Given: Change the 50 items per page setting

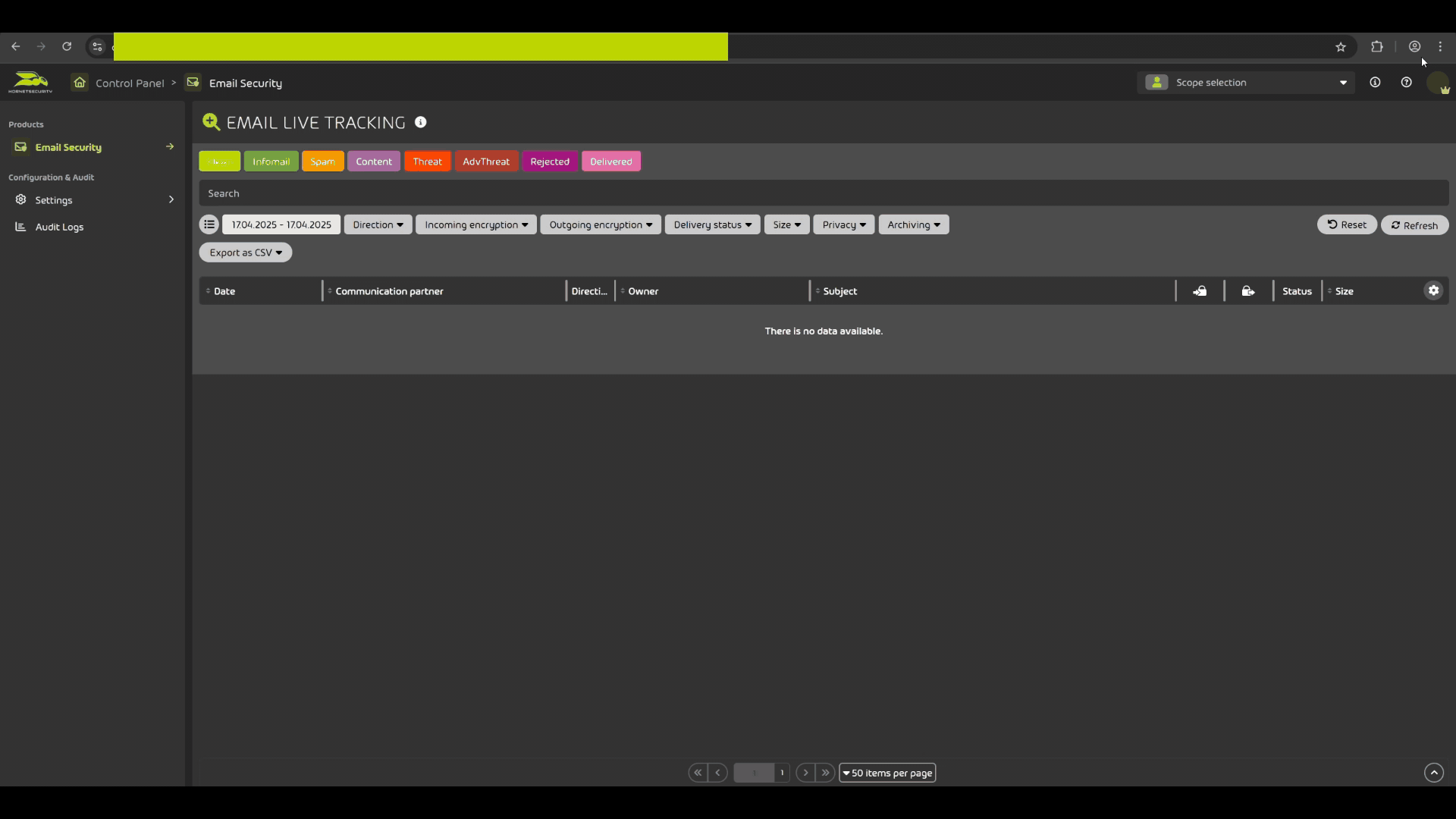Looking at the screenshot, I should pyautogui.click(x=887, y=773).
